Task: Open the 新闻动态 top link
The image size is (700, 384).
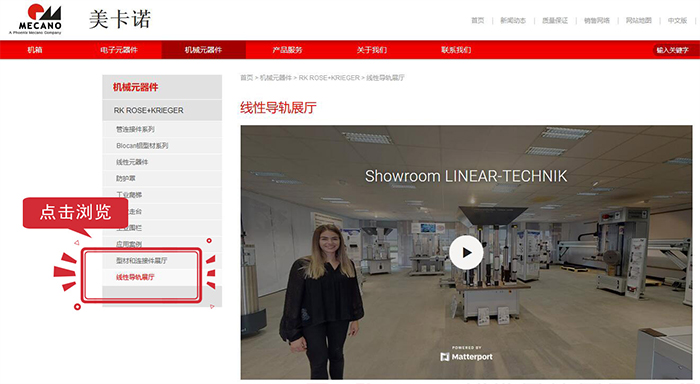Action: point(513,21)
